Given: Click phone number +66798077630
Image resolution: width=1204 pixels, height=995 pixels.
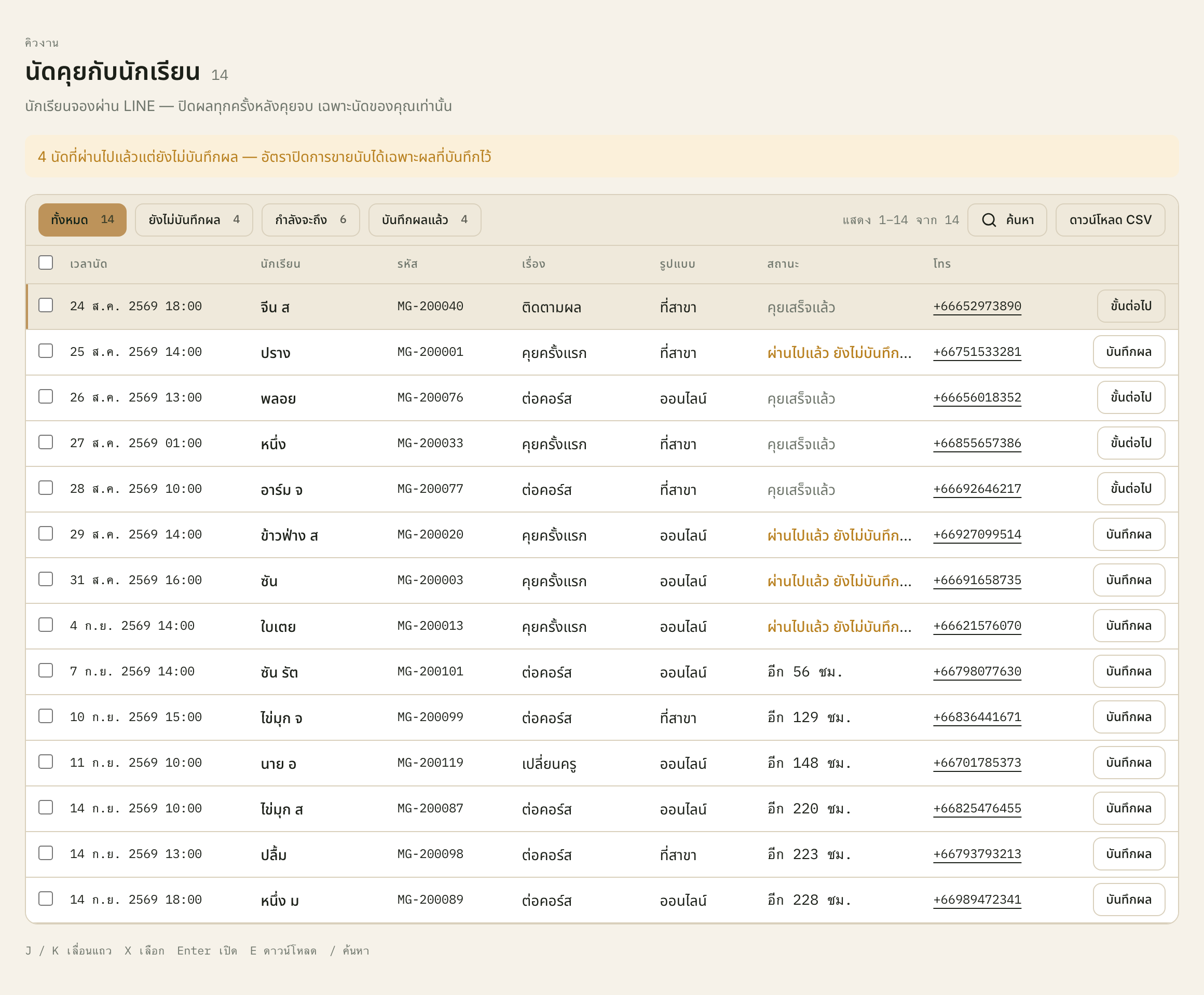Looking at the screenshot, I should pyautogui.click(x=977, y=671).
